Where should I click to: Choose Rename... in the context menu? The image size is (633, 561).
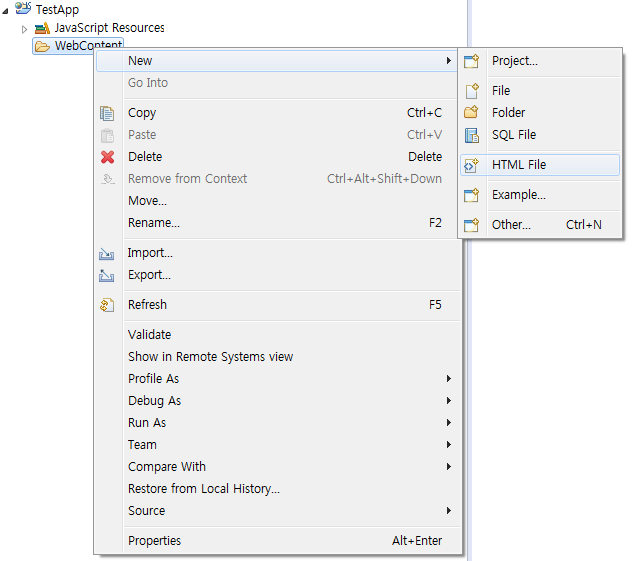153,223
